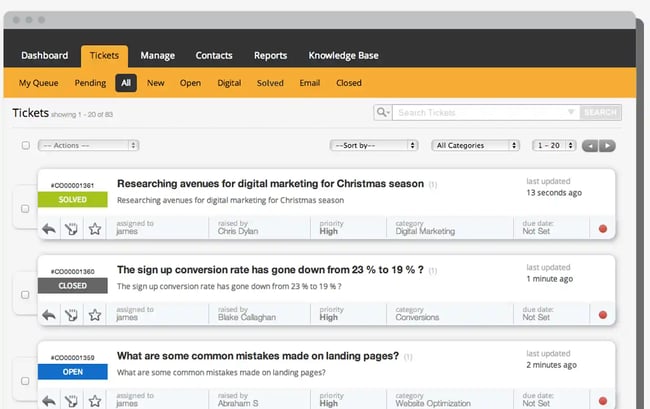The image size is (650, 409).
Task: Star the Christmas season digital marketing ticket
Action: point(95,229)
